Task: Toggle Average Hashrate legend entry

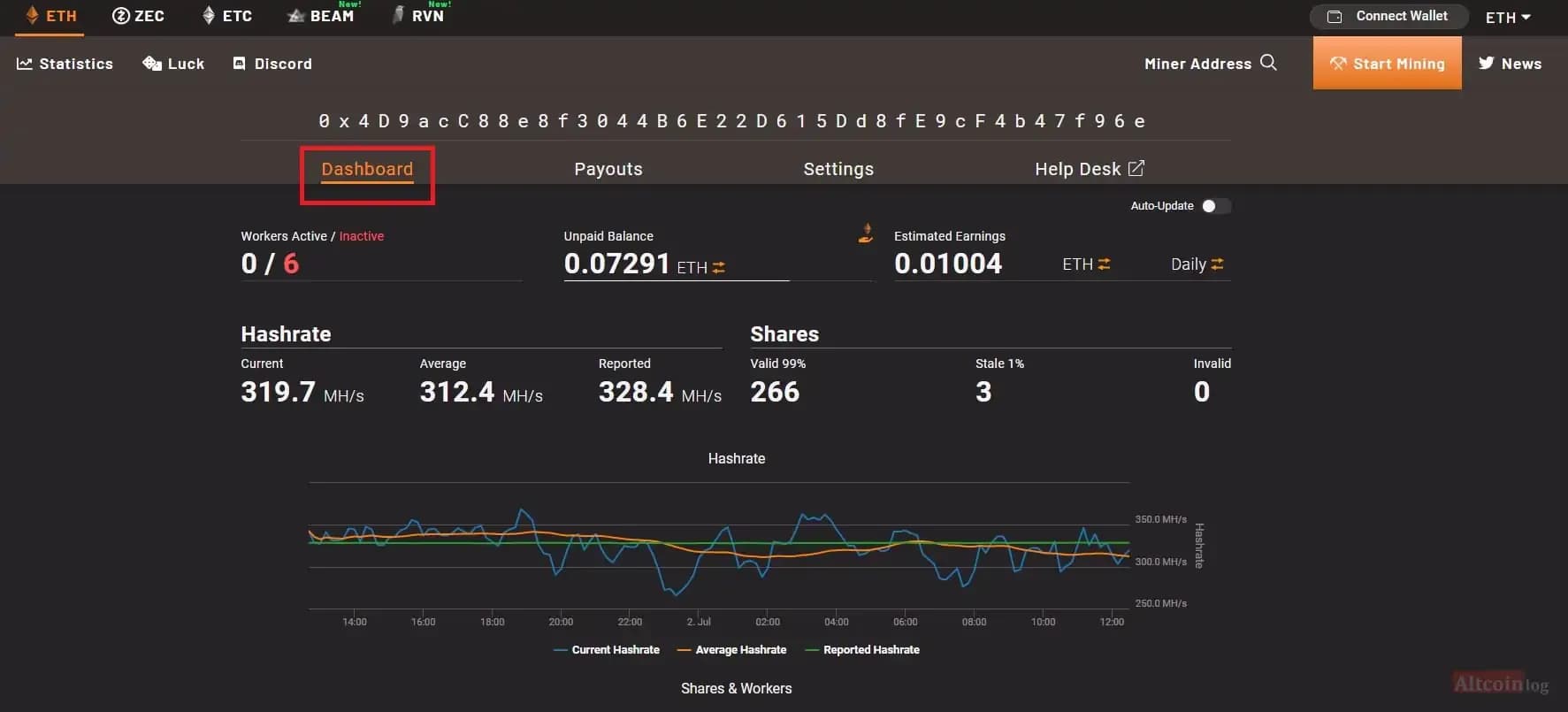Action: click(731, 650)
